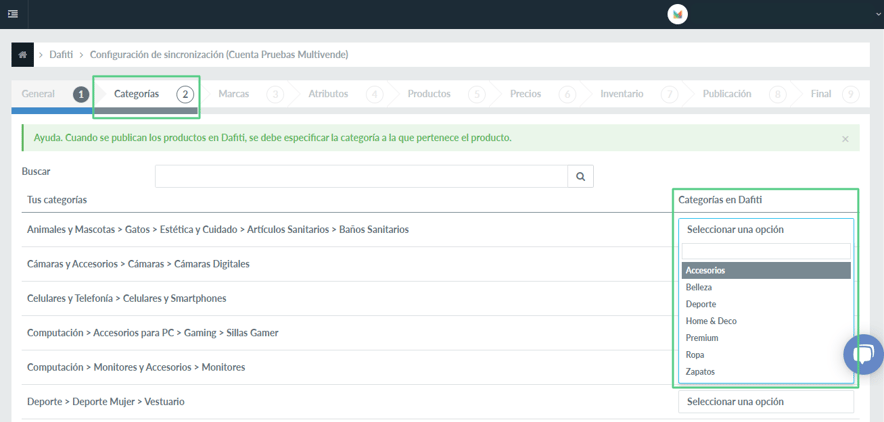Open the Dafiti breadcrumb link
This screenshot has height=422, width=884.
point(61,55)
